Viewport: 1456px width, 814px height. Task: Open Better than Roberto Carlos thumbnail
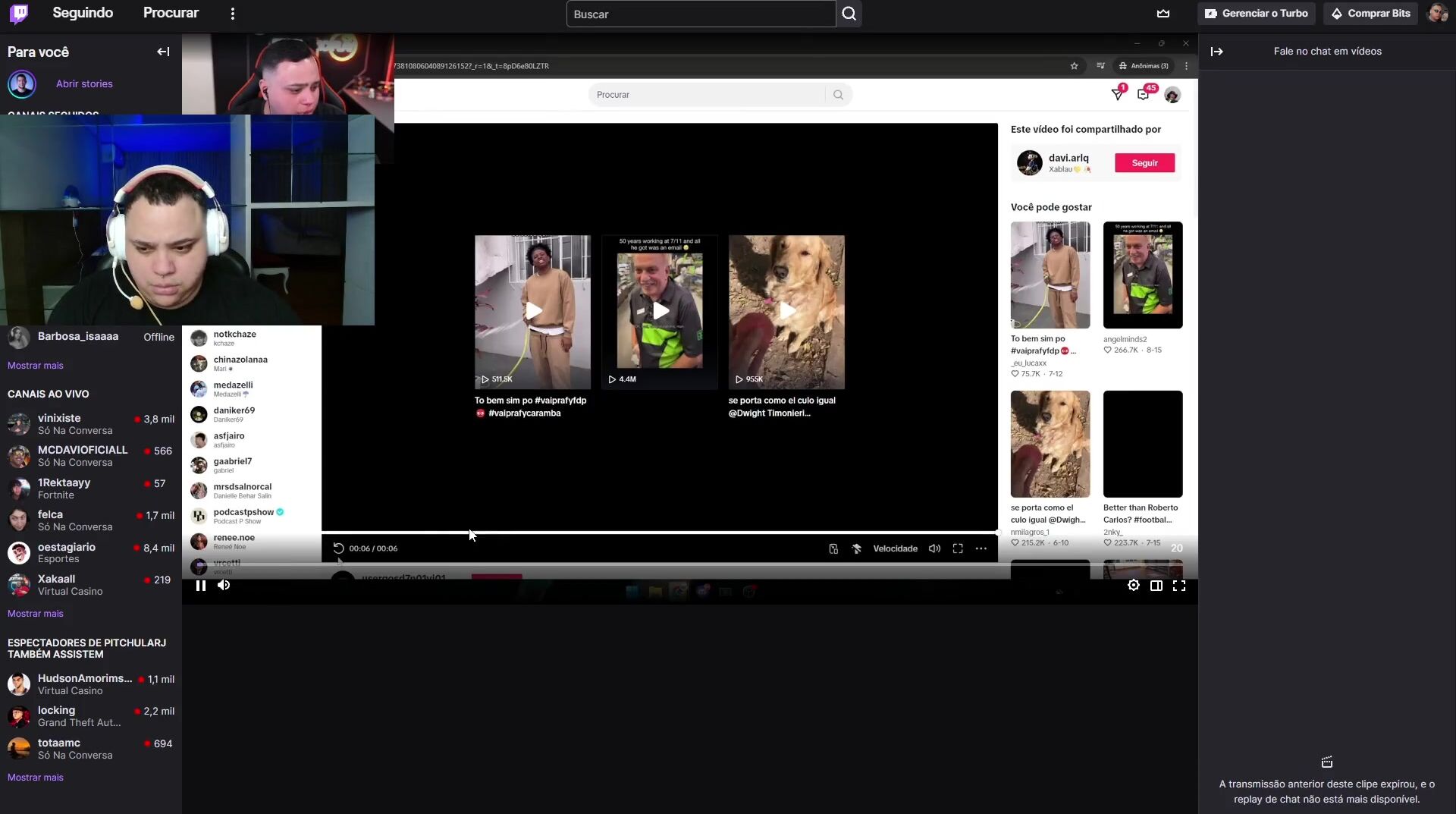[1143, 444]
